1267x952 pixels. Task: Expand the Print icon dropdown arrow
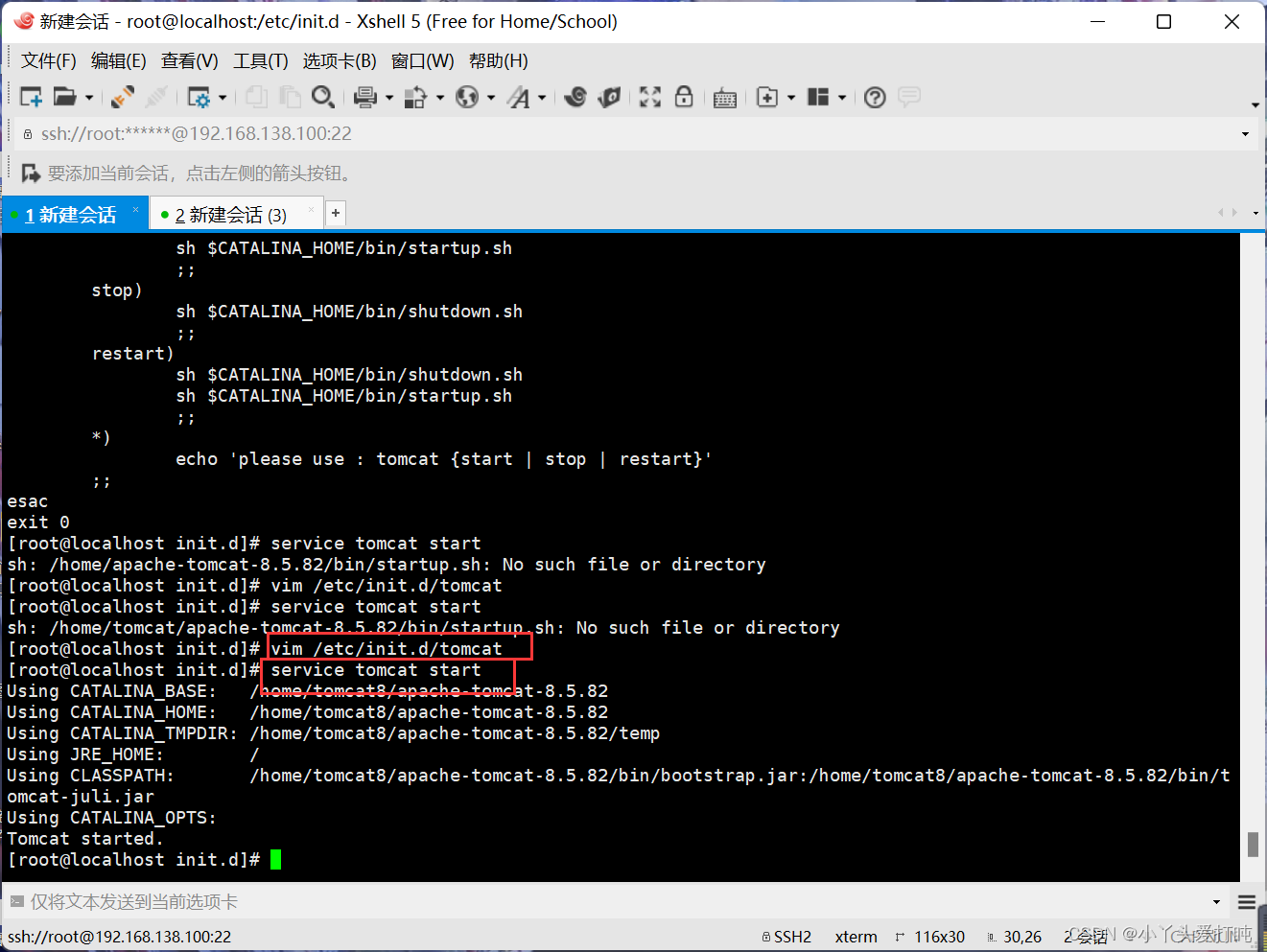coord(389,98)
